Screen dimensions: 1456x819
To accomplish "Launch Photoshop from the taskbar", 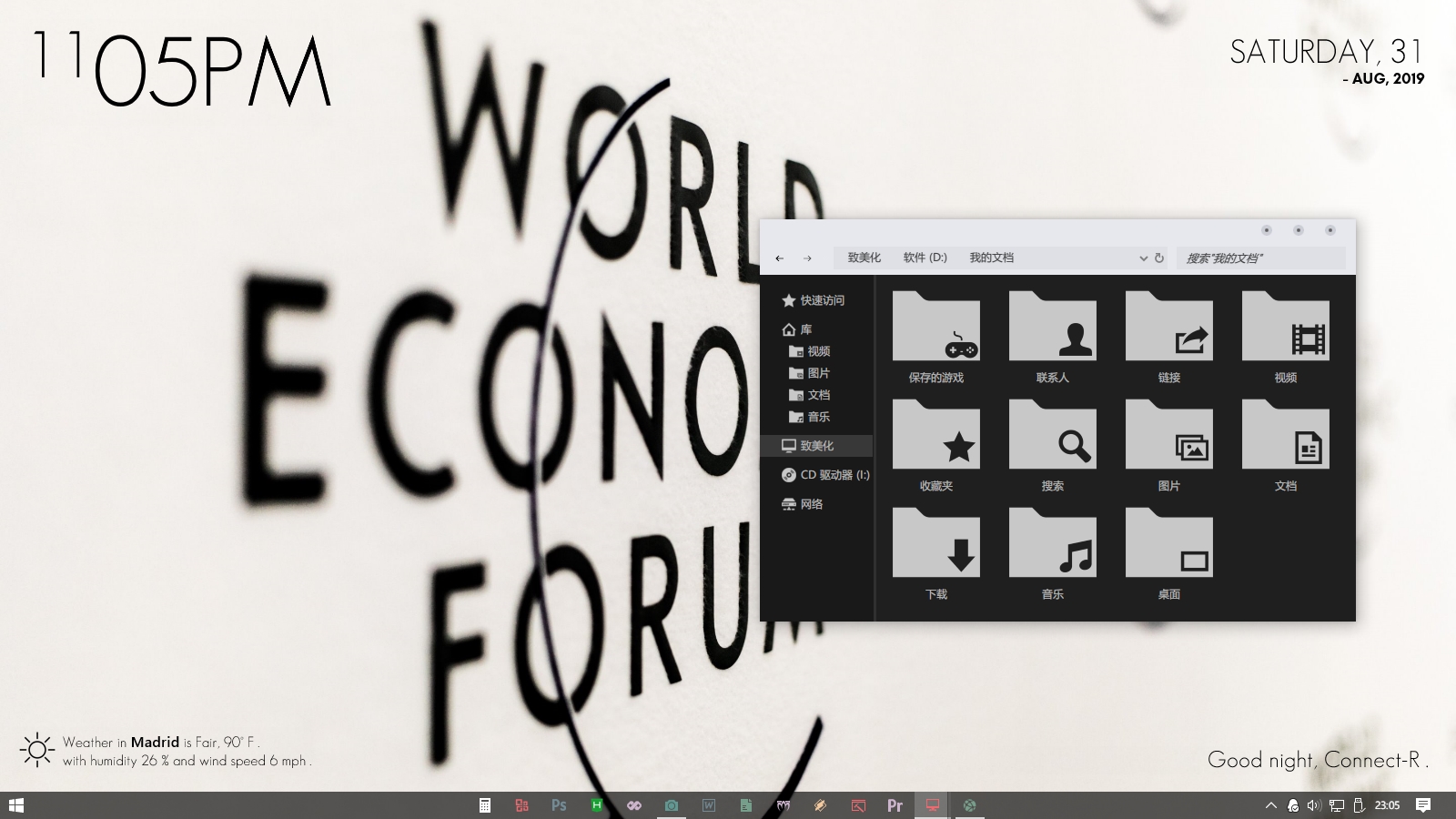I will pyautogui.click(x=559, y=805).
